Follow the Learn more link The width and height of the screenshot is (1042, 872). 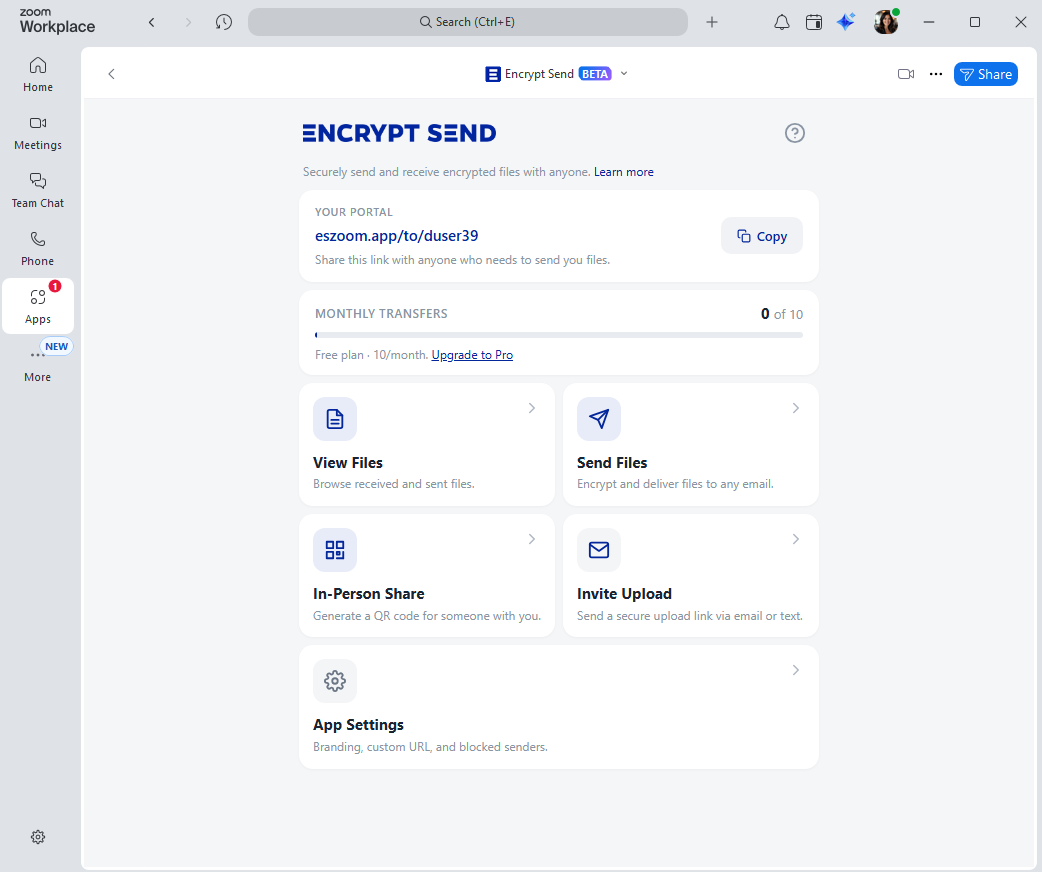point(623,172)
